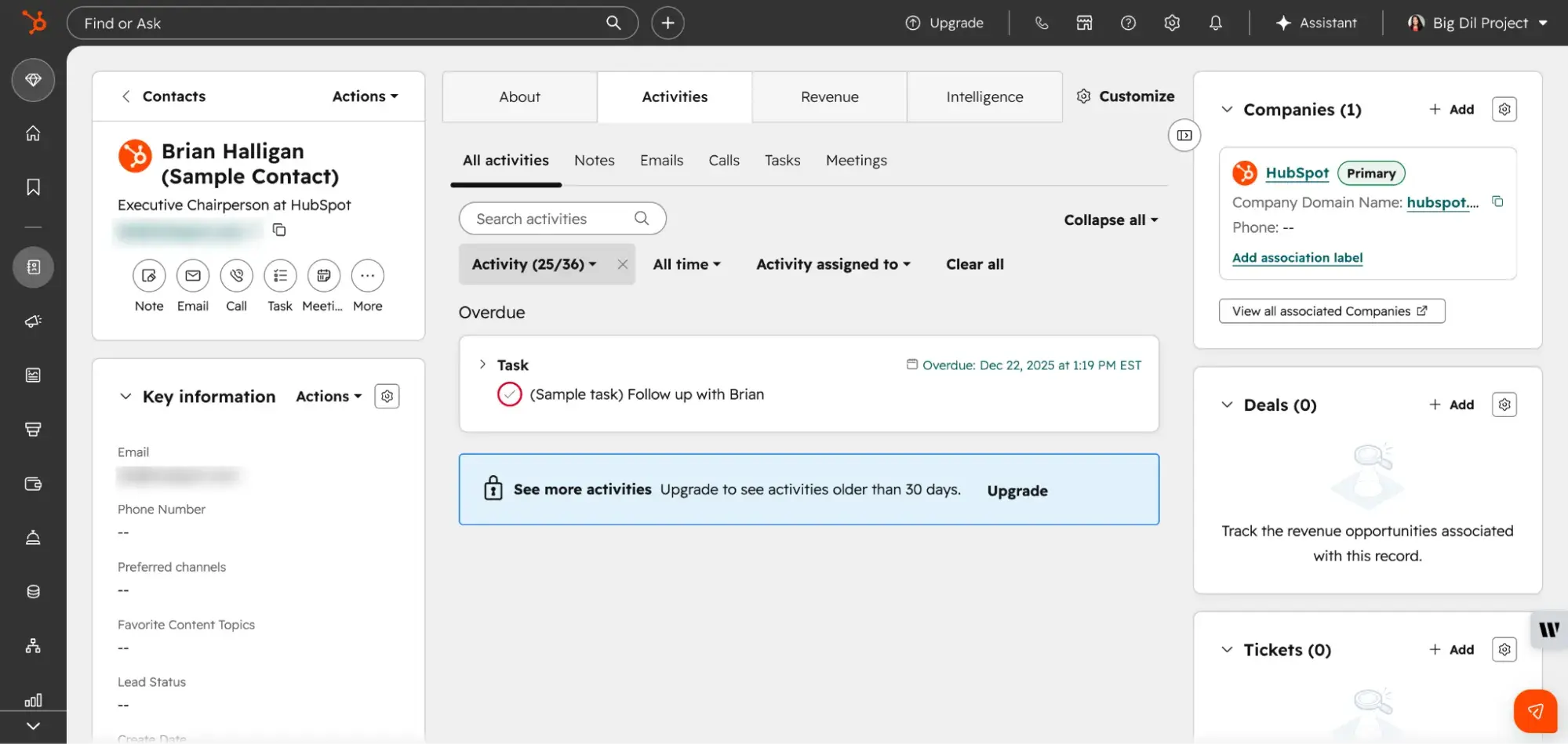Open the HubSpot company link

point(1297,173)
